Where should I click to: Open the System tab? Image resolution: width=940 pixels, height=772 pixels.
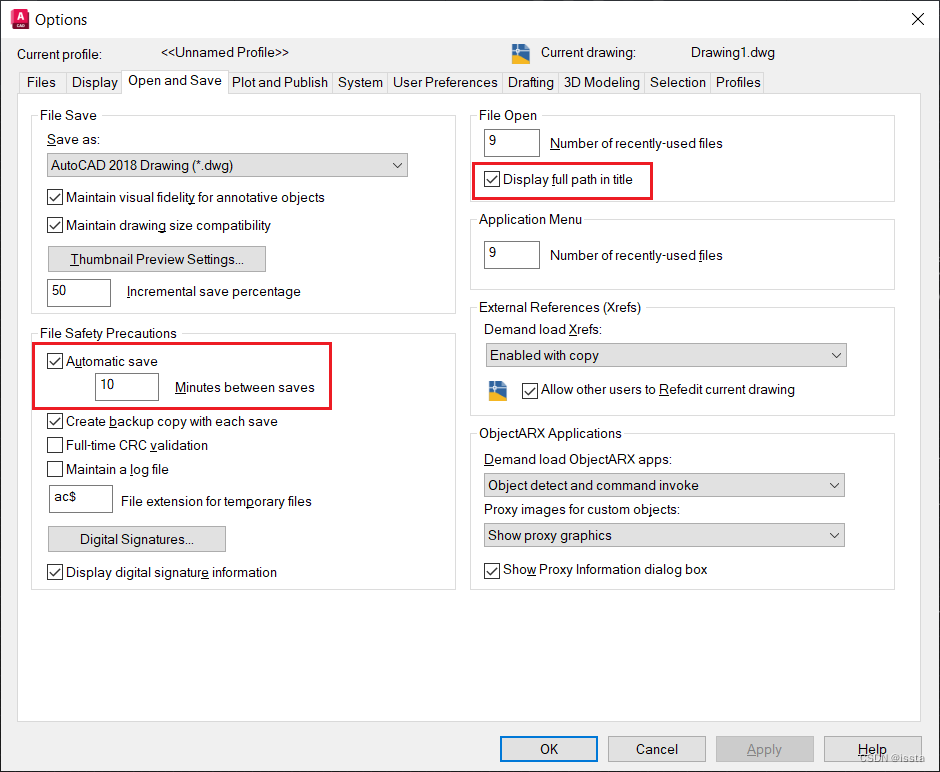click(x=360, y=83)
